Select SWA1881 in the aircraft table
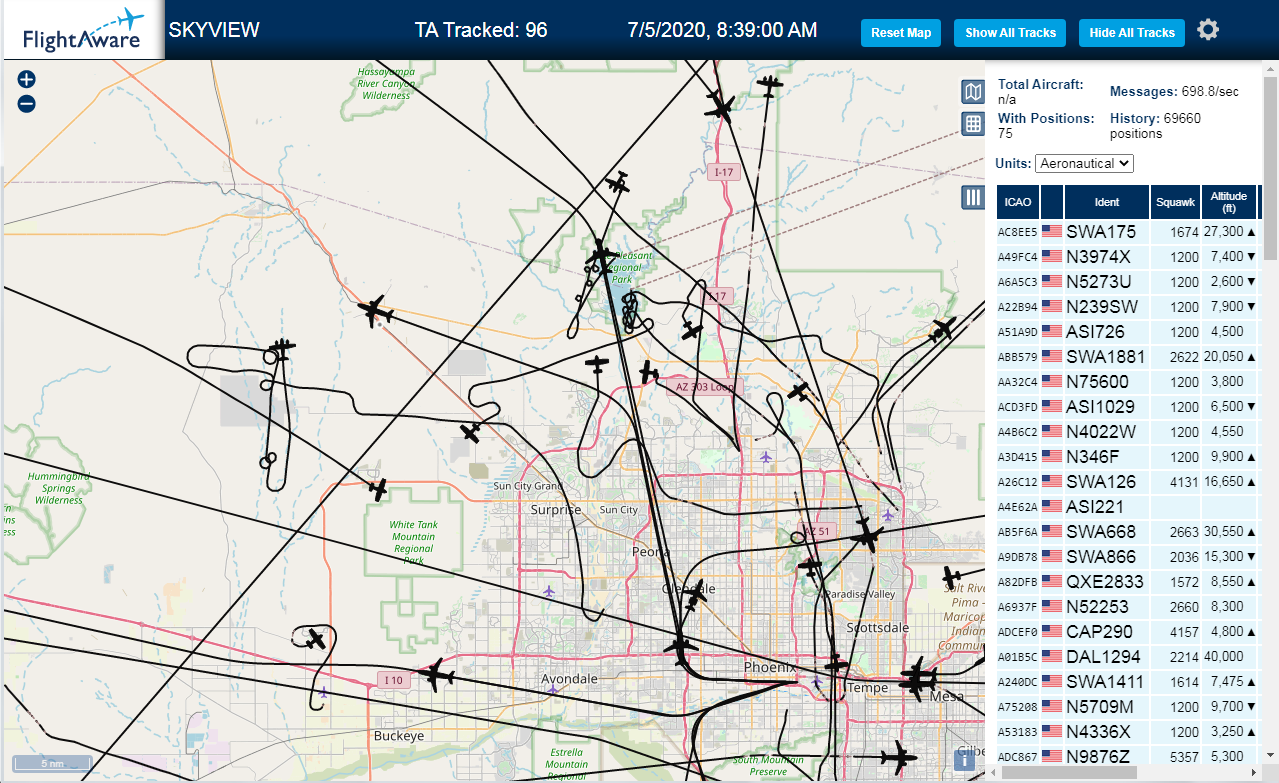The height and width of the screenshot is (783, 1279). (1106, 356)
